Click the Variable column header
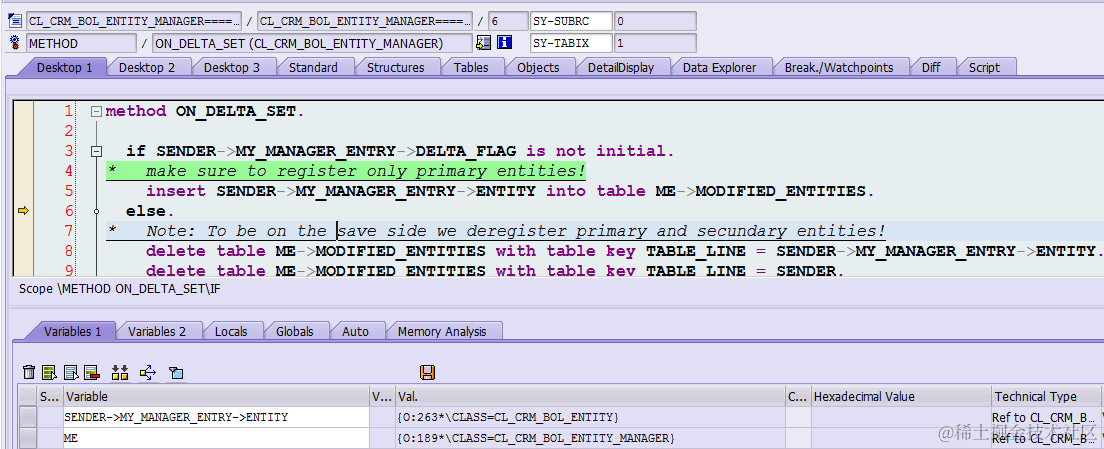The height and width of the screenshot is (449, 1104). [216, 397]
